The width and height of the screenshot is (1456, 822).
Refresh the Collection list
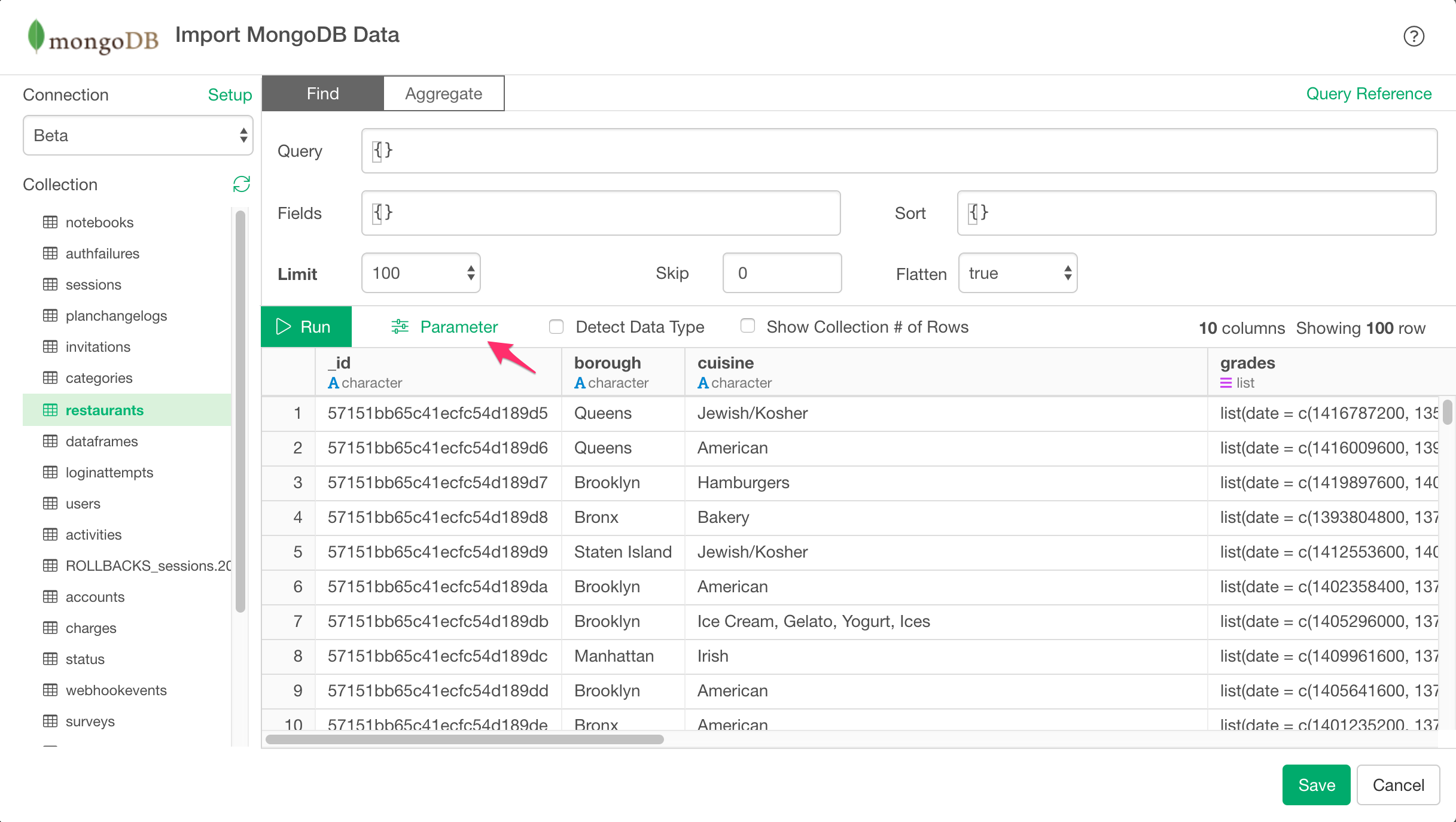[x=241, y=184]
